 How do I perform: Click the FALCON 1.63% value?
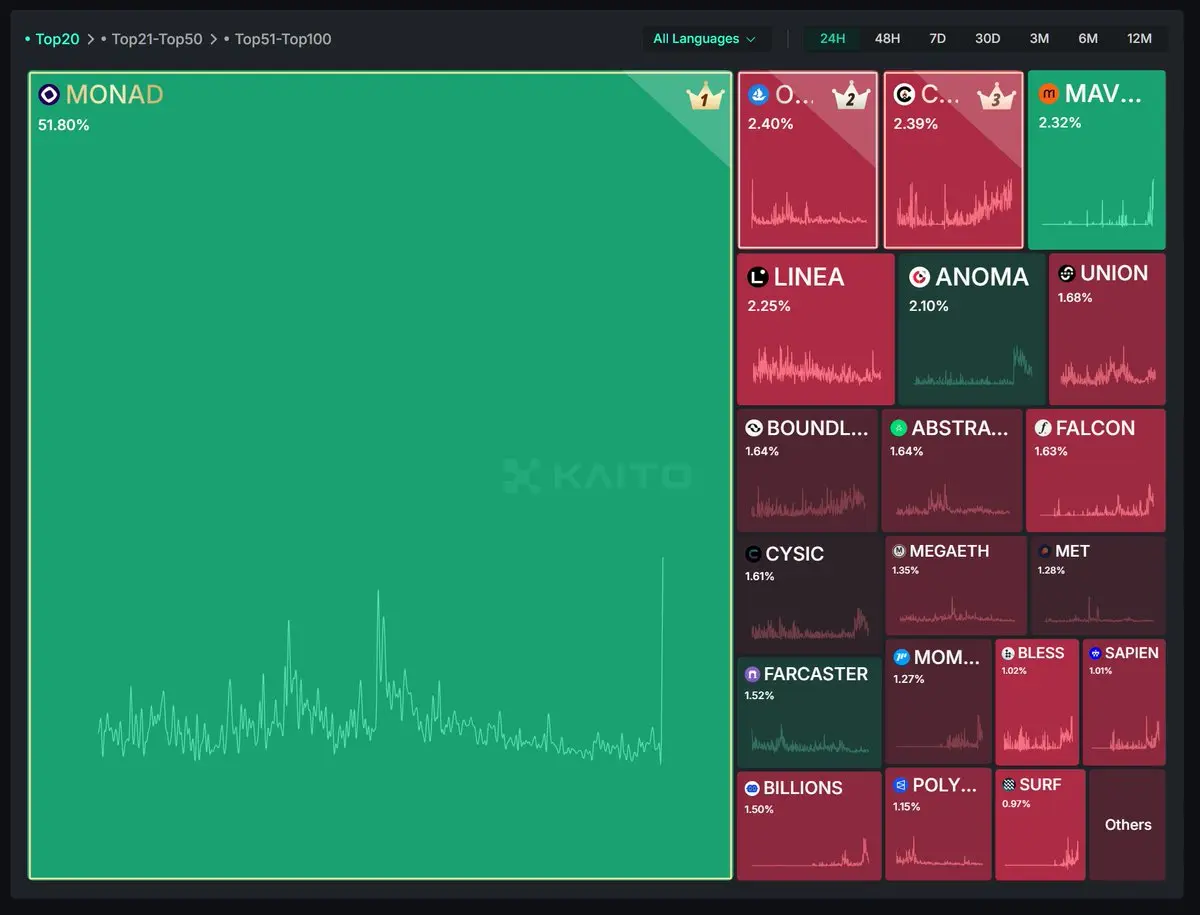click(1051, 451)
